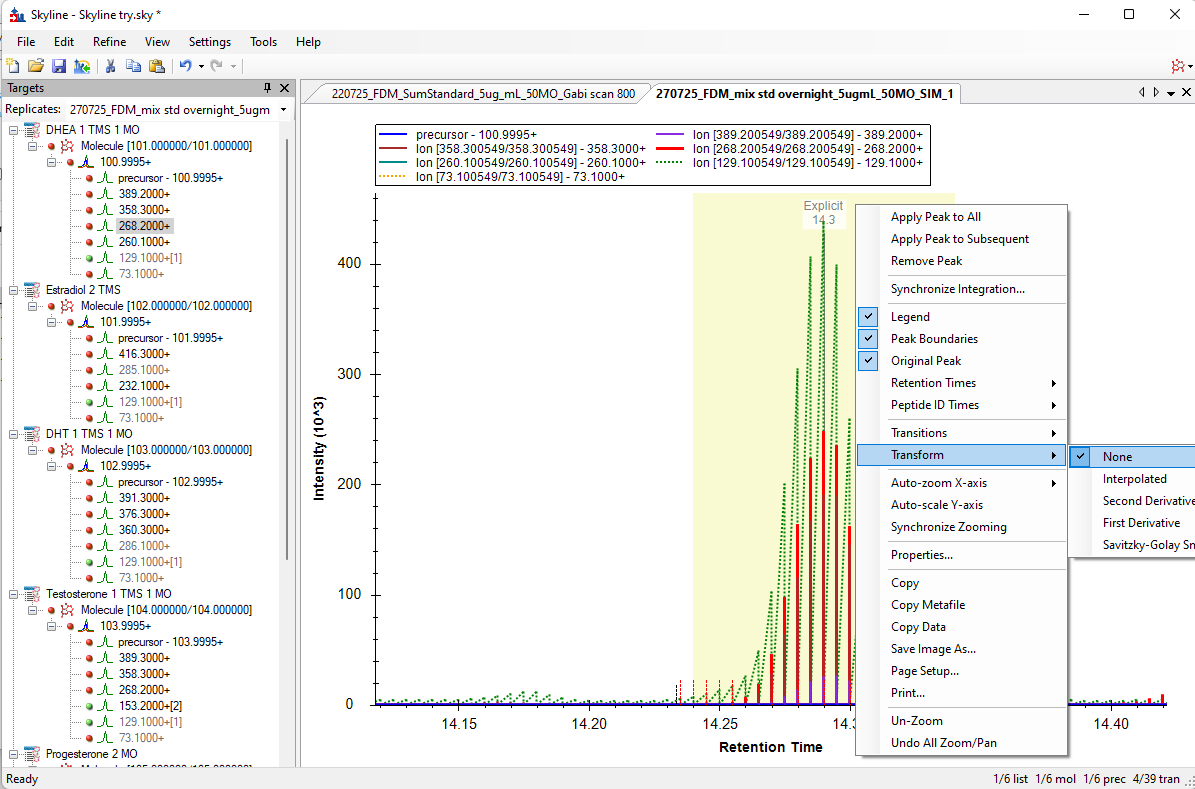Click Apply Peak to All
Viewport: 1195px width, 789px height.
pyautogui.click(x=935, y=217)
